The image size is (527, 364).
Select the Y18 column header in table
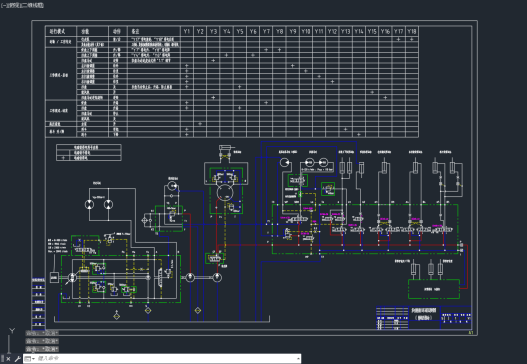coord(412,31)
